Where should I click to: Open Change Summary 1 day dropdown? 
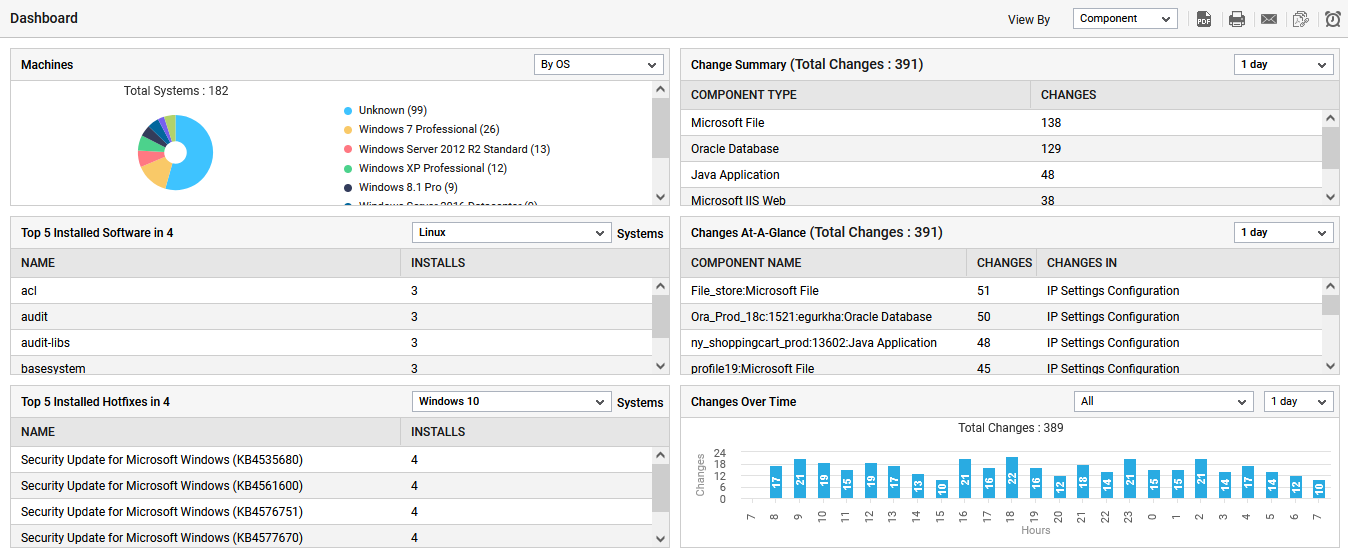[1284, 64]
